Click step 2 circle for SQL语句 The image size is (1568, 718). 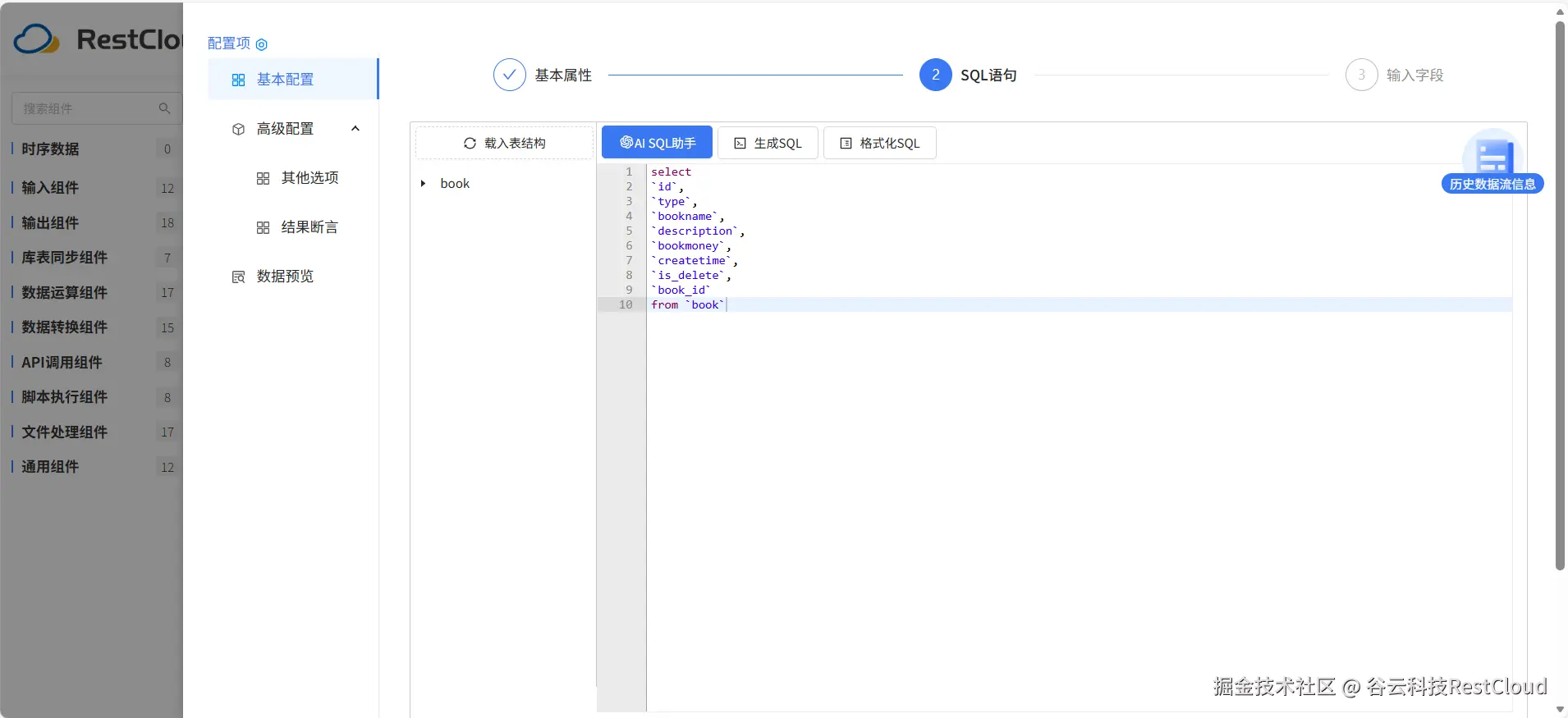click(935, 75)
